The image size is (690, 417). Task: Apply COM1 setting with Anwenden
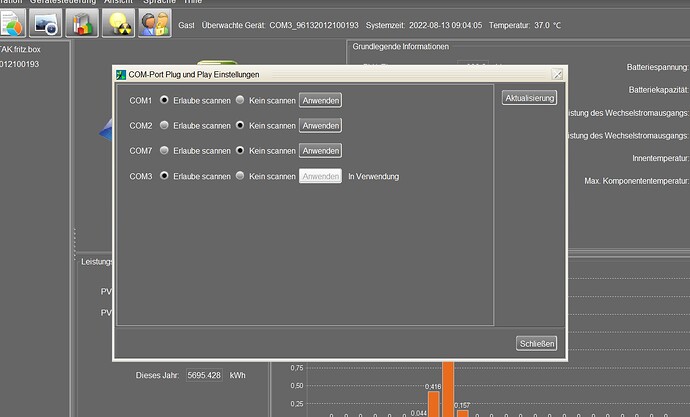pos(320,100)
